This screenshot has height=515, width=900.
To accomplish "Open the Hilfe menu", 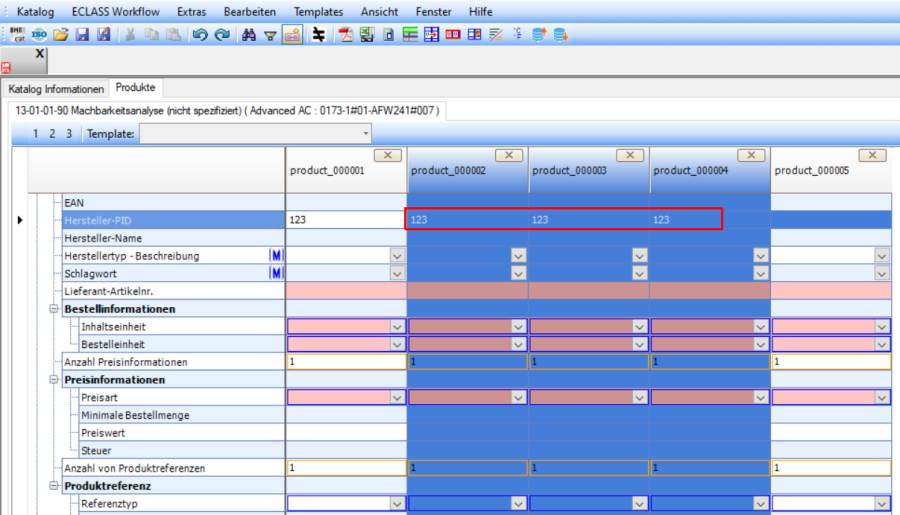I will pyautogui.click(x=480, y=11).
